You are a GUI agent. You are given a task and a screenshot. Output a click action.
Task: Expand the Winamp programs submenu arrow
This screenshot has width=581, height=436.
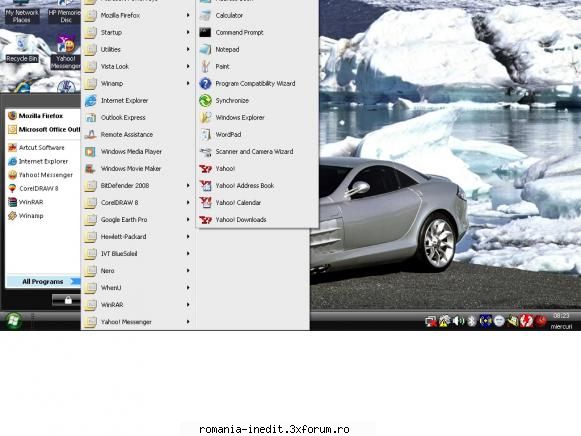[x=188, y=84]
